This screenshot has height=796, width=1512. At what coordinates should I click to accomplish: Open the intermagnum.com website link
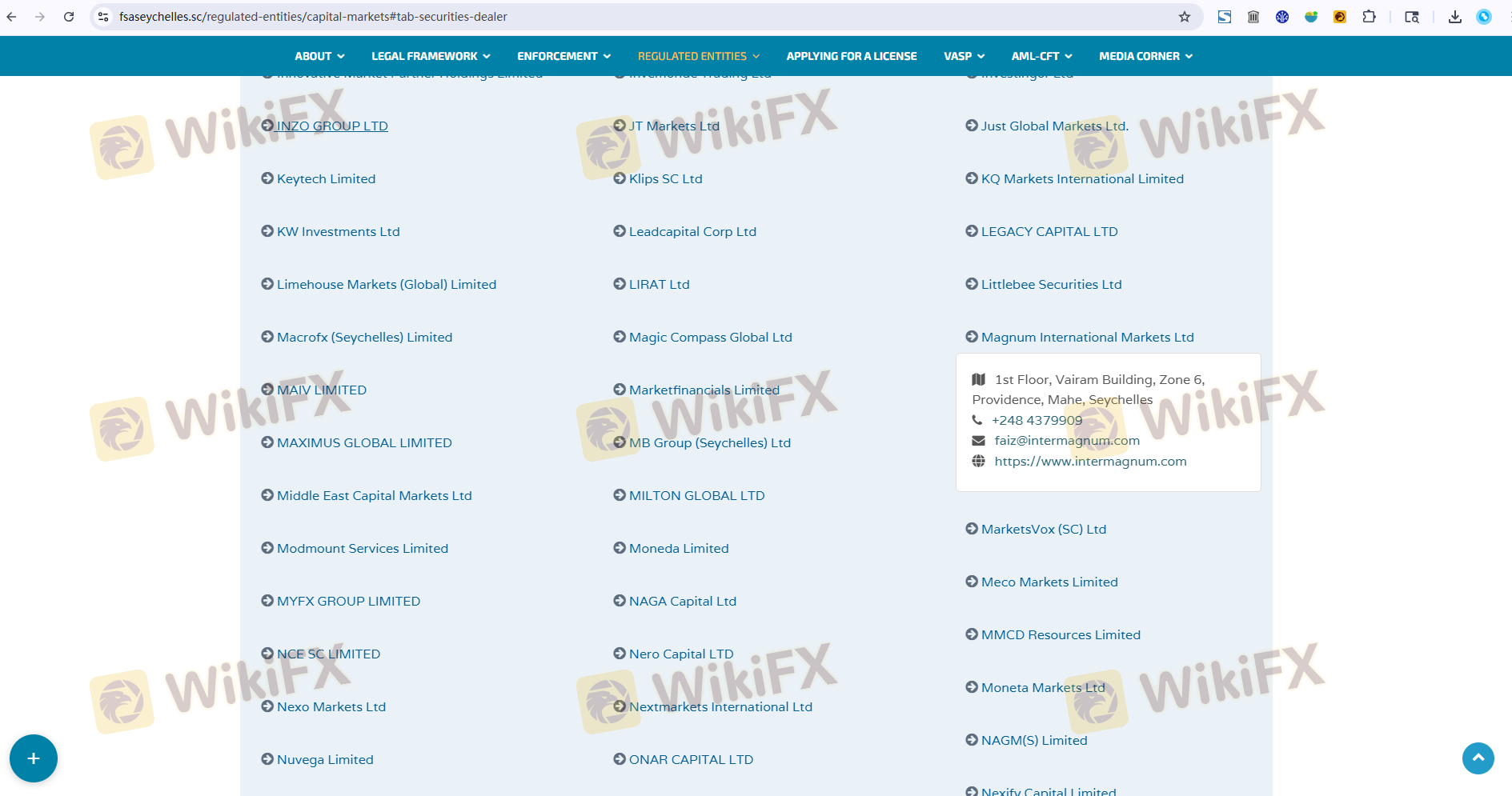pyautogui.click(x=1090, y=461)
